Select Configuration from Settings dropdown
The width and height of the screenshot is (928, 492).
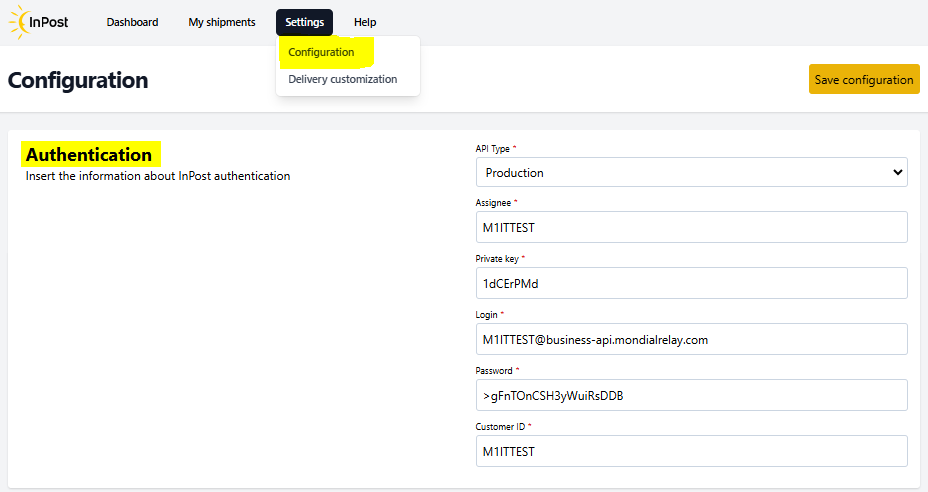pos(321,52)
